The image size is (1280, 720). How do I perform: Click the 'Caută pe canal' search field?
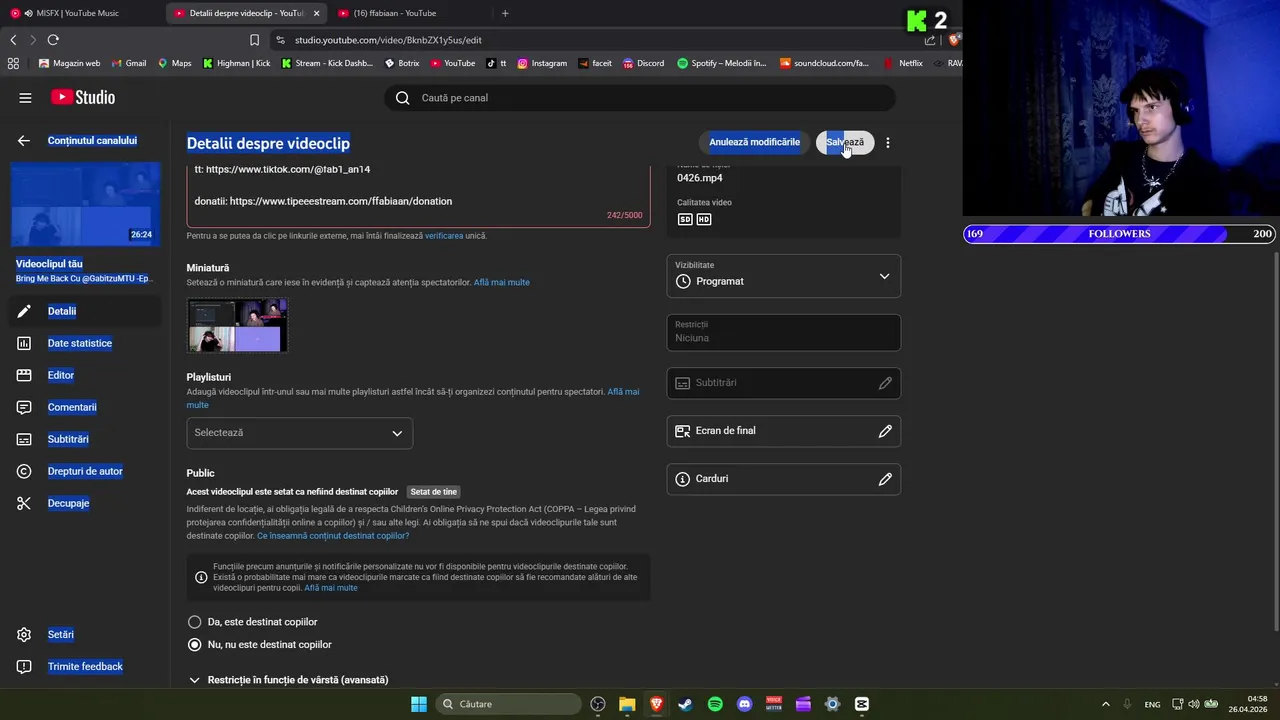tap(639, 98)
